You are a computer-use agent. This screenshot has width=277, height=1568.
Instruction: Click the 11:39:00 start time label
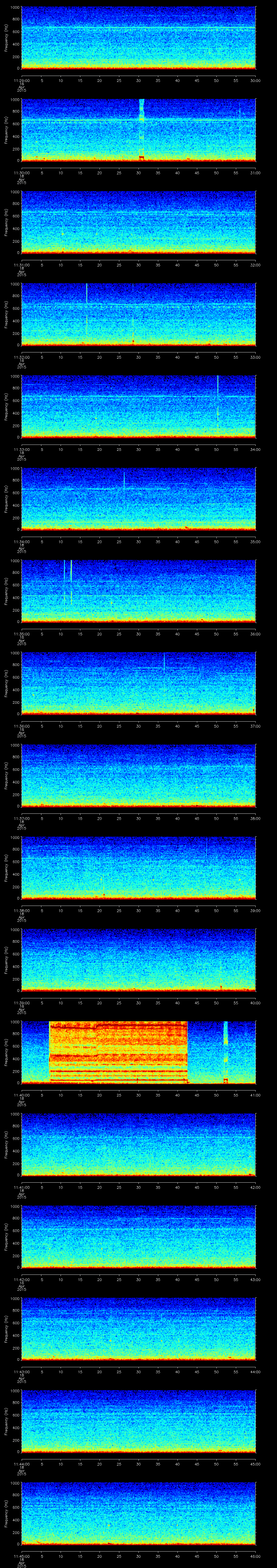coord(21,1003)
